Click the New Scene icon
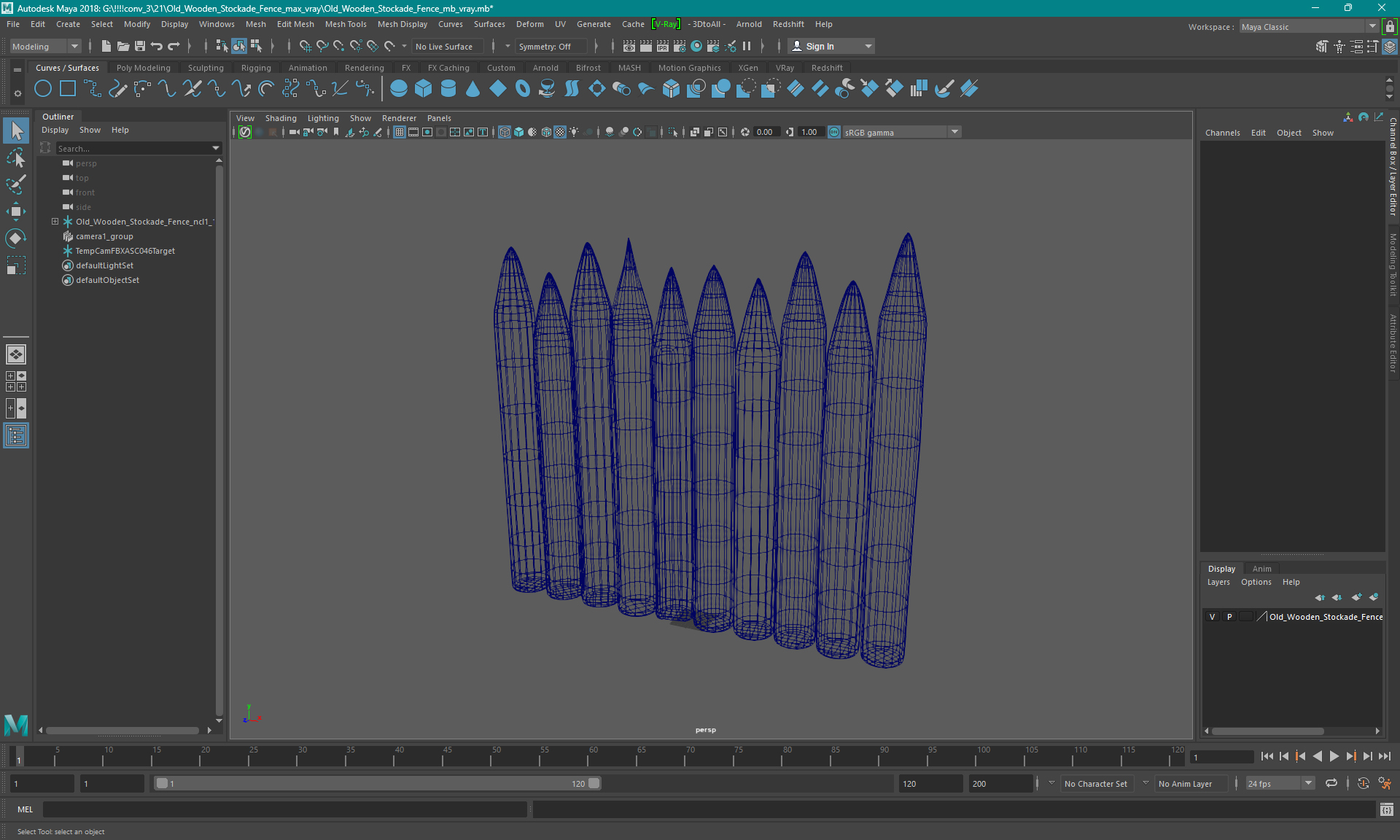 [106, 46]
